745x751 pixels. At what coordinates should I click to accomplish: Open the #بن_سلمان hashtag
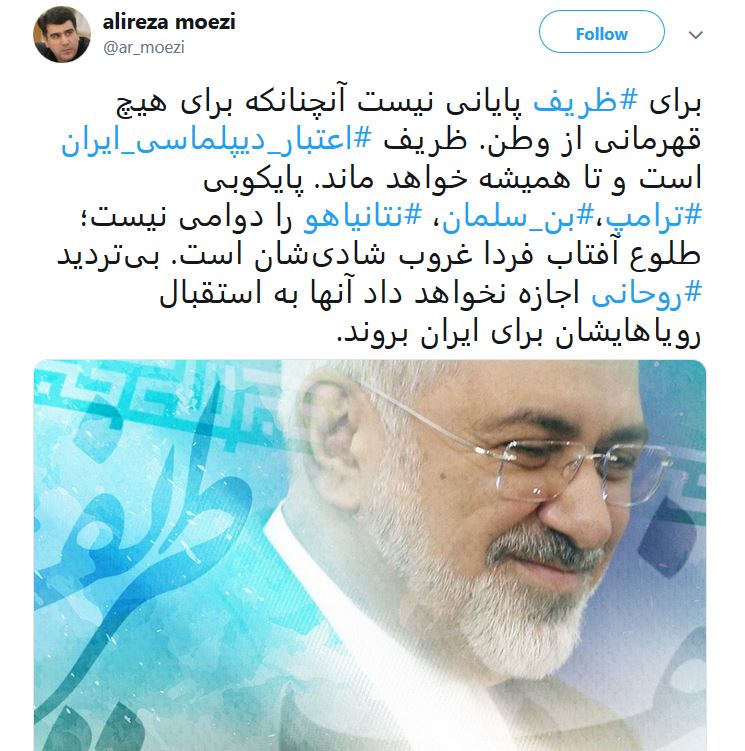coord(518,218)
